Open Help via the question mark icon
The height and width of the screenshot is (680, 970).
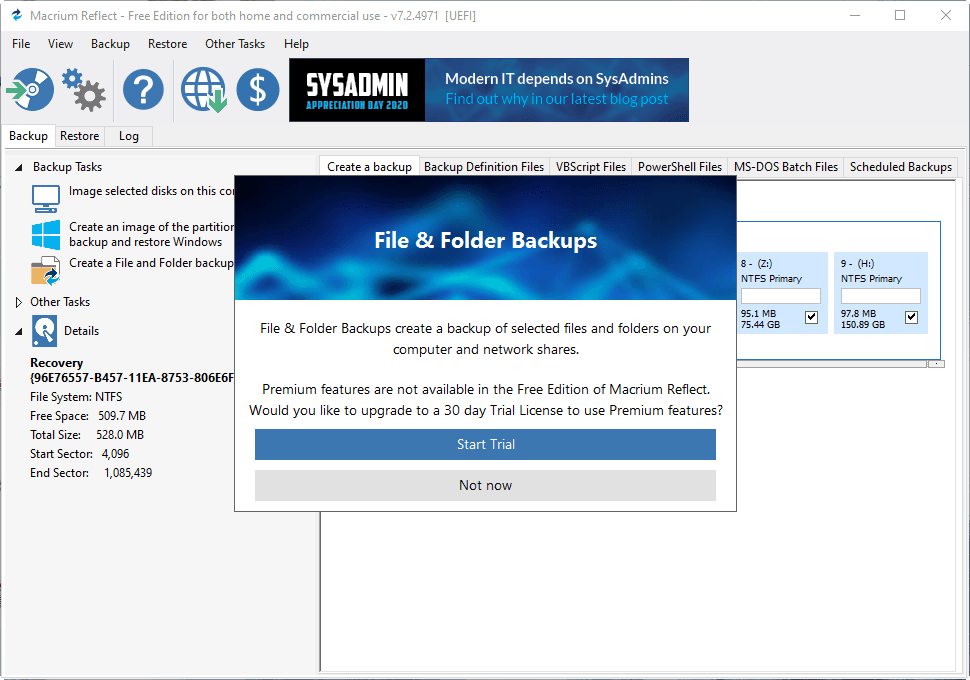click(x=143, y=90)
